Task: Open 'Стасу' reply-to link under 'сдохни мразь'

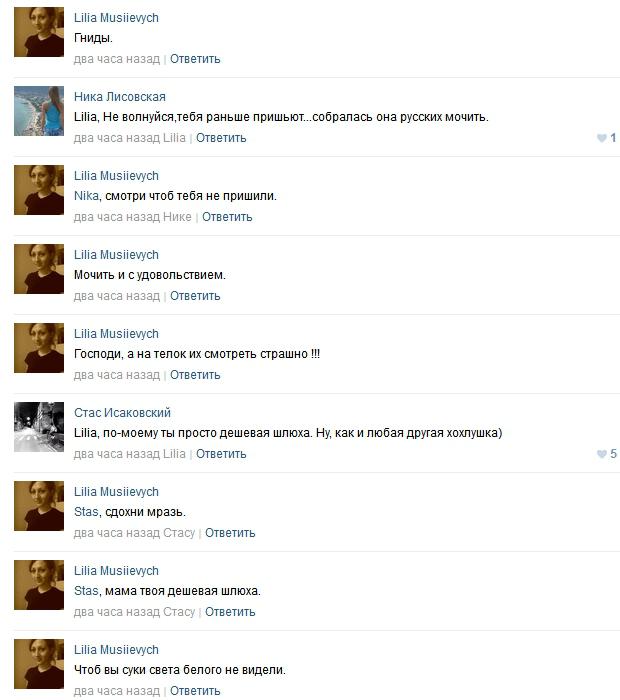Action: (x=179, y=533)
